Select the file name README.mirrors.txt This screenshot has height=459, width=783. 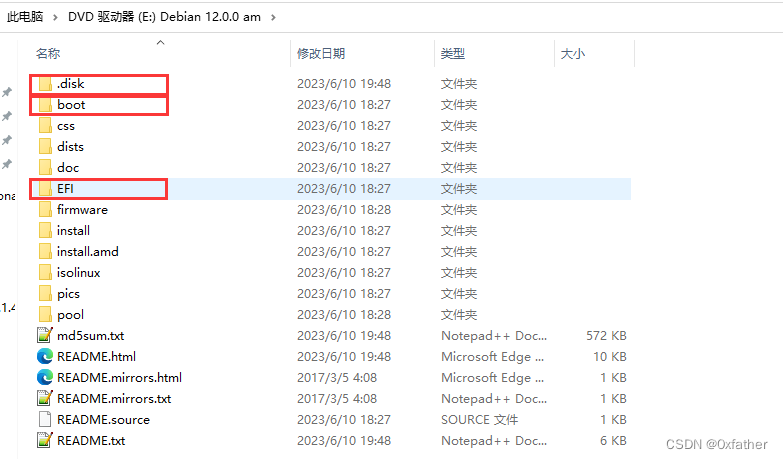(x=114, y=399)
